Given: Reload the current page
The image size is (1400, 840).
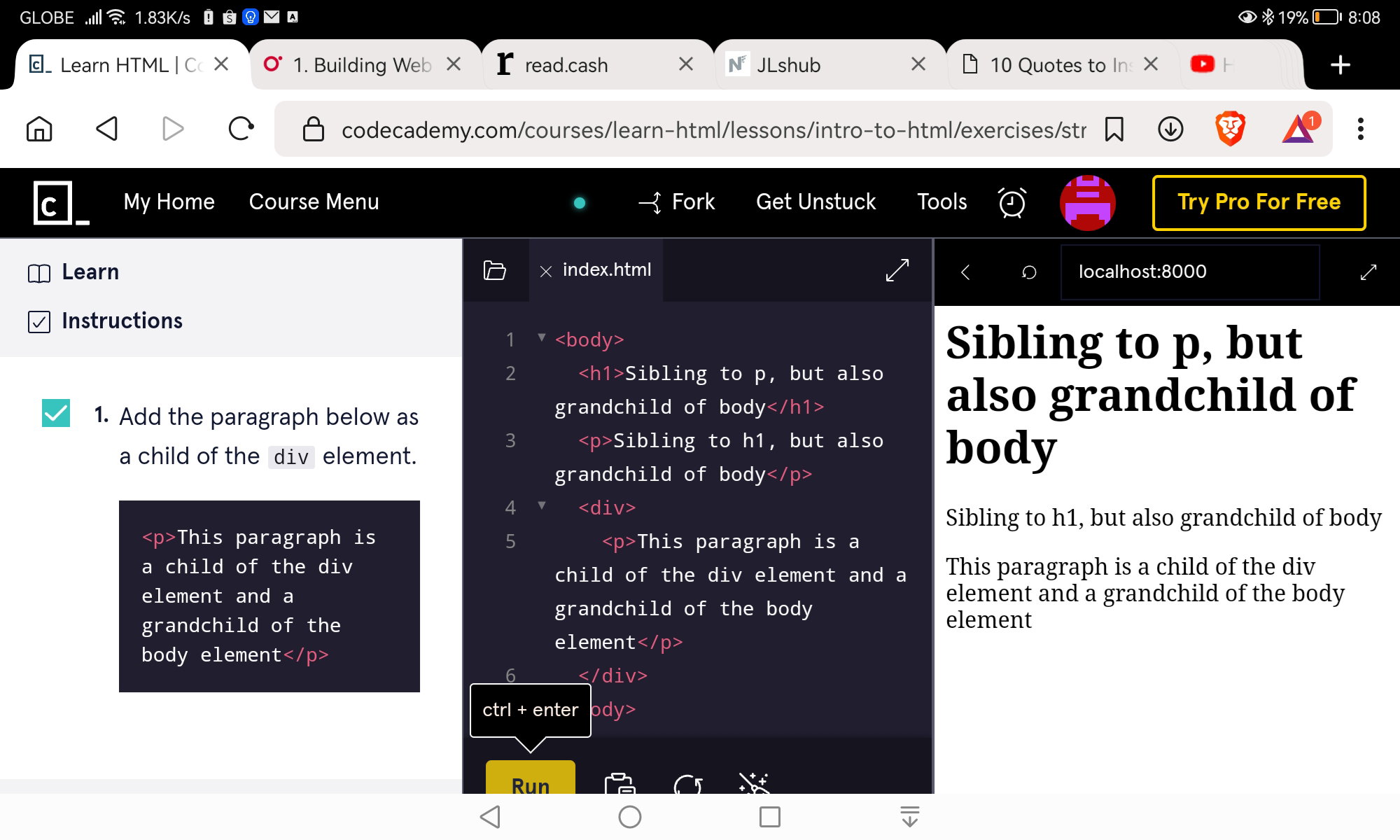Looking at the screenshot, I should 241,129.
